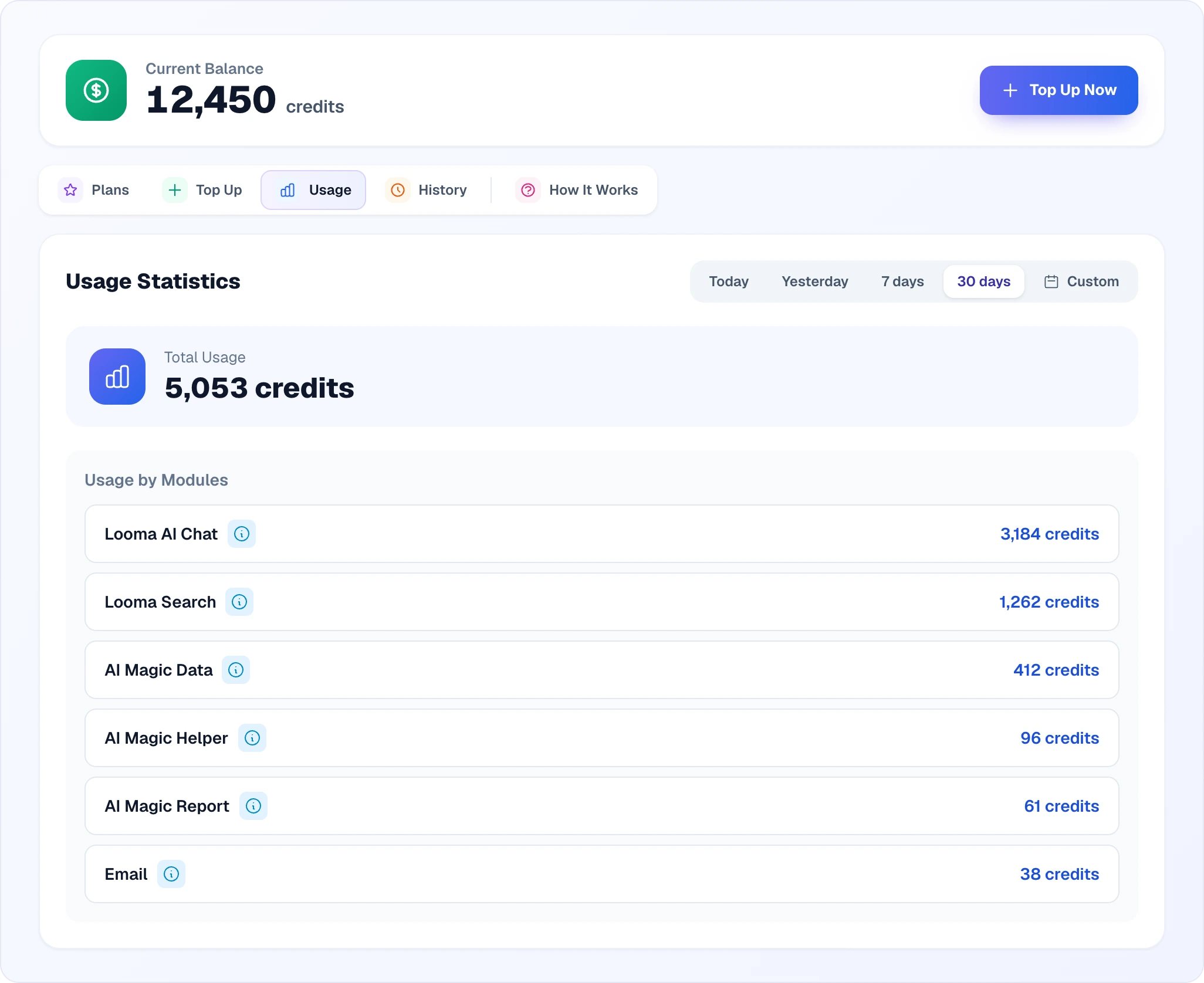Click the AI Magic Data label

pyautogui.click(x=158, y=670)
